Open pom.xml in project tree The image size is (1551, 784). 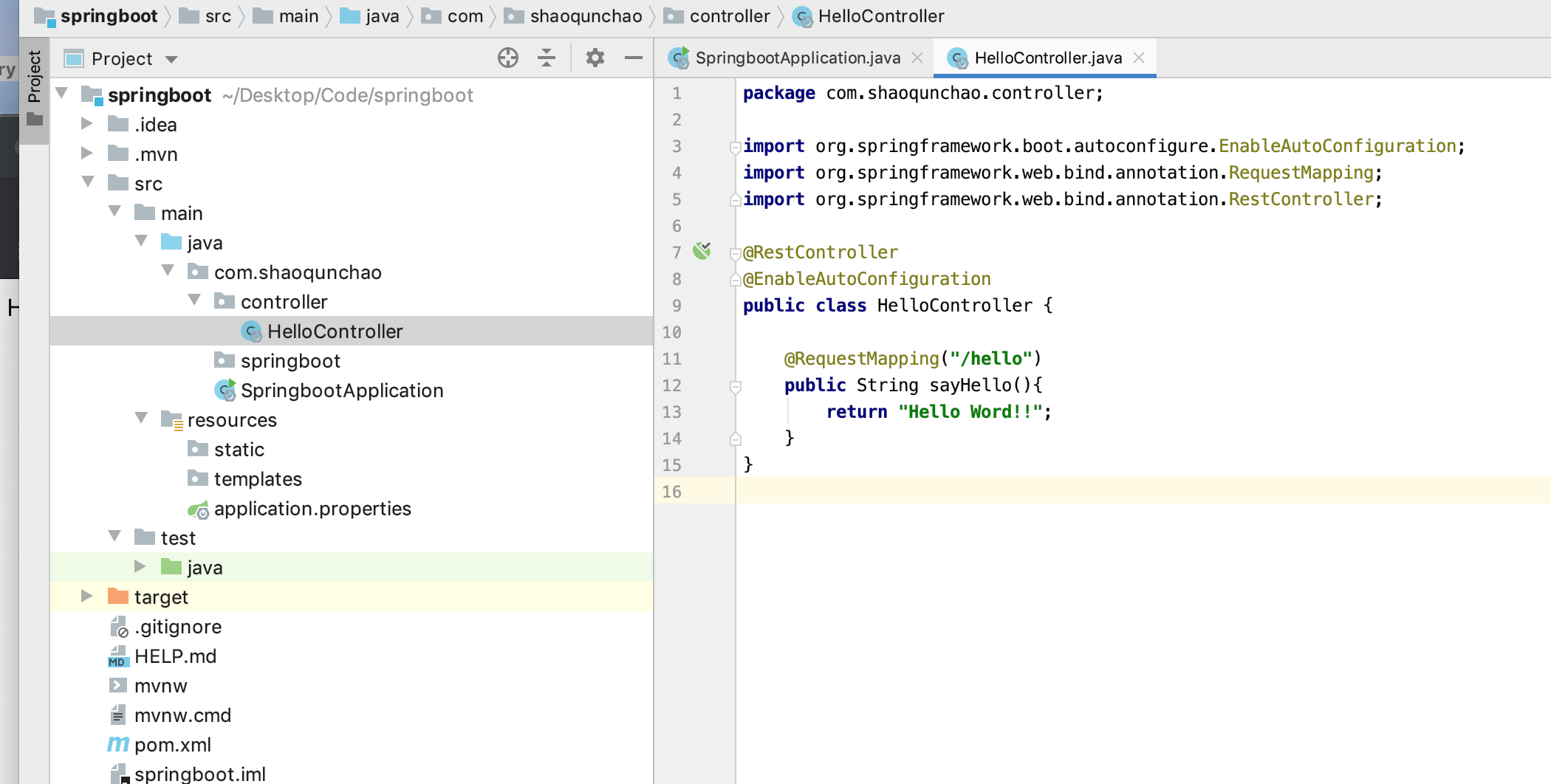pyautogui.click(x=172, y=745)
